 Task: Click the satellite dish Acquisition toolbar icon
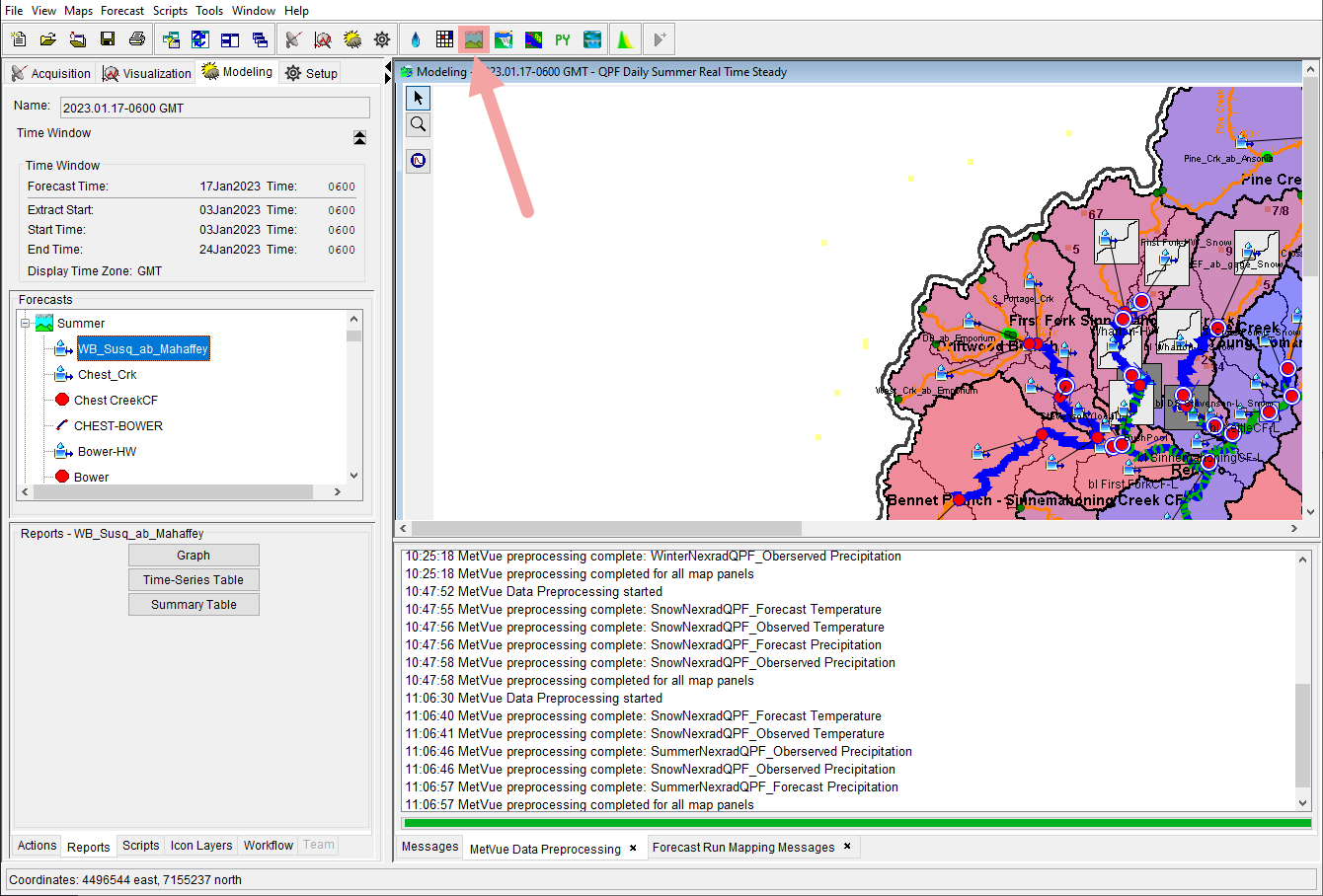coord(293,39)
